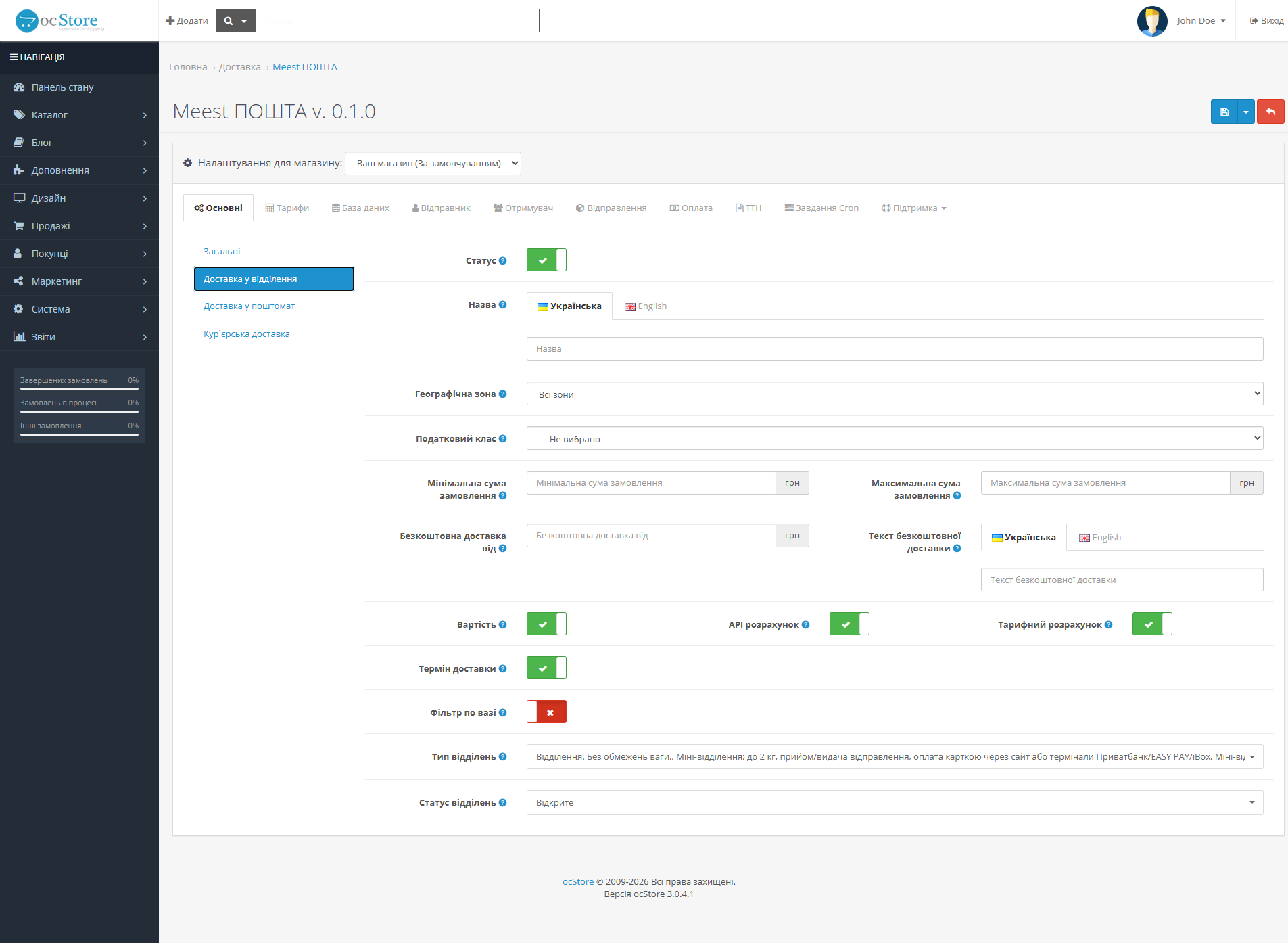The image size is (1288, 943).
Task: Open the Підтримка tab dropdown
Action: point(913,208)
